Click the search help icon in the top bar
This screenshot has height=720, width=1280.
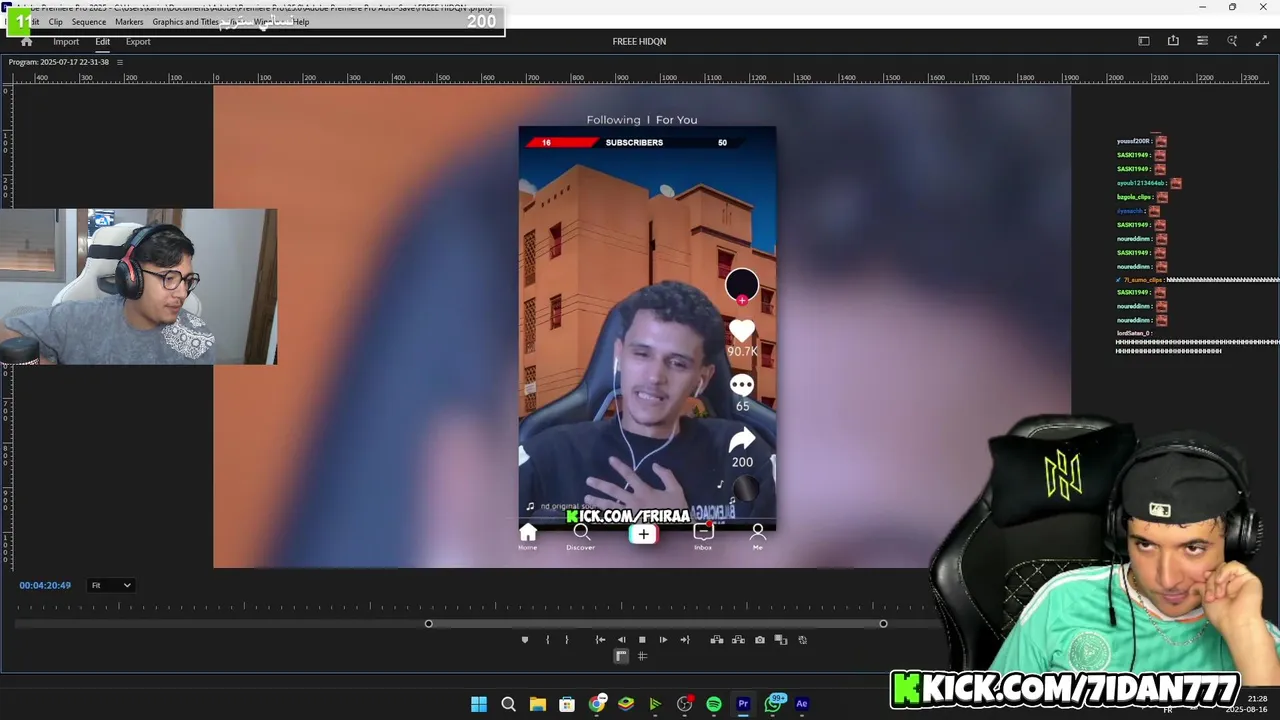(1232, 41)
